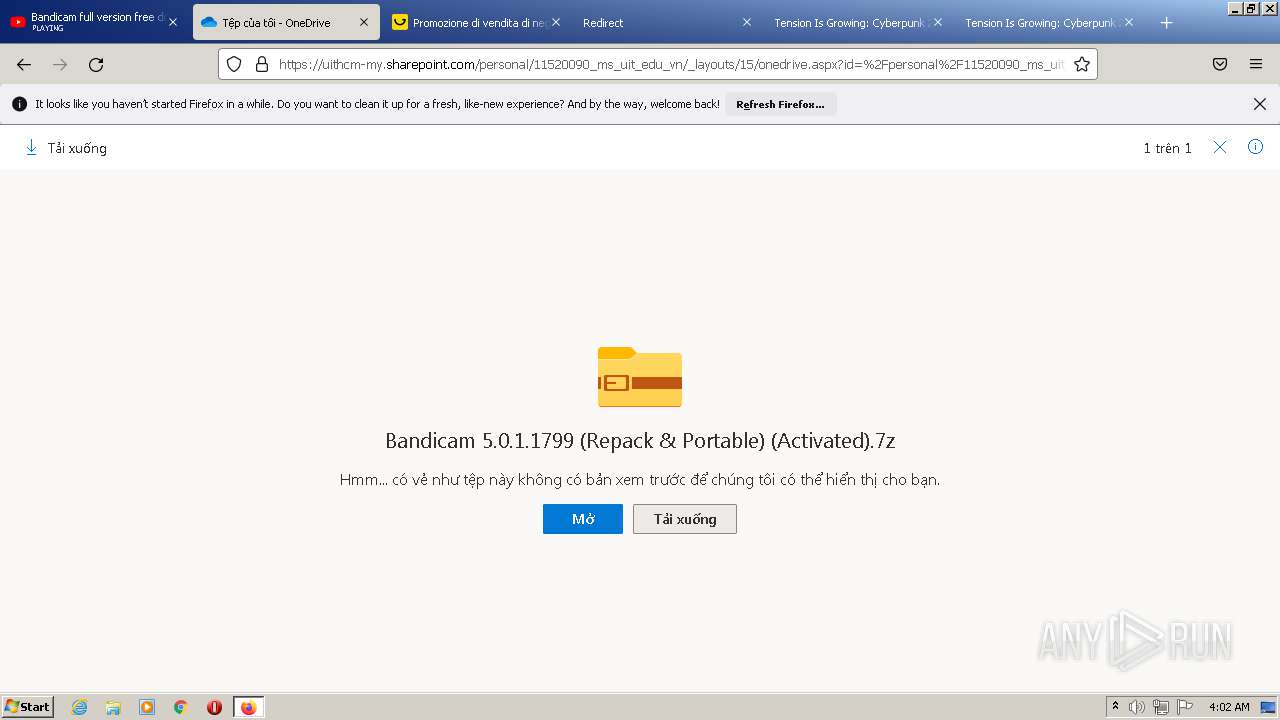Viewport: 1280px width, 720px height.
Task: Click the Refresh Firefox... button
Action: (780, 104)
